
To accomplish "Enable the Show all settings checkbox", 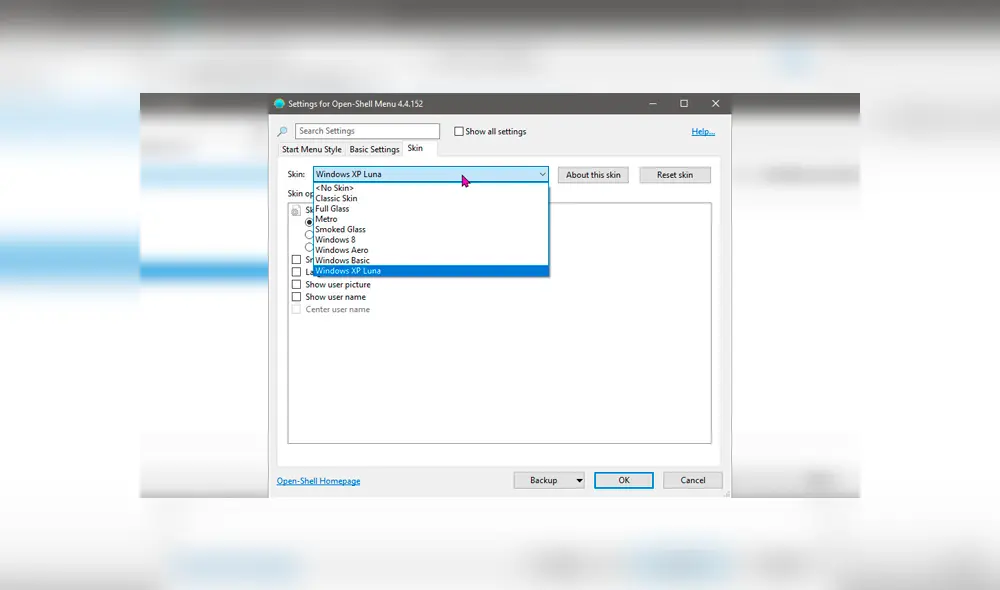I will tap(458, 131).
